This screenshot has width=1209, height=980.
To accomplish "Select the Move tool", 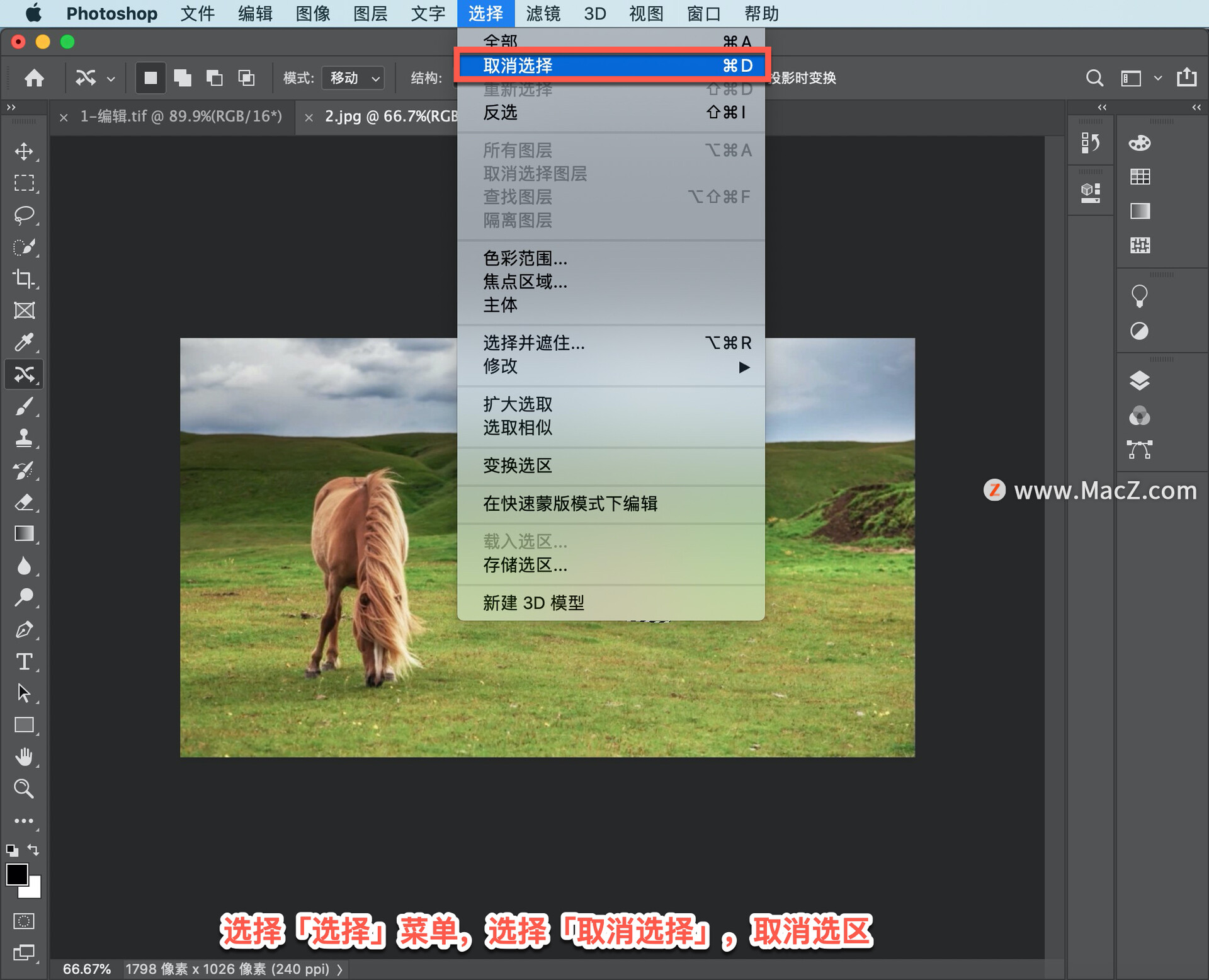I will (24, 151).
